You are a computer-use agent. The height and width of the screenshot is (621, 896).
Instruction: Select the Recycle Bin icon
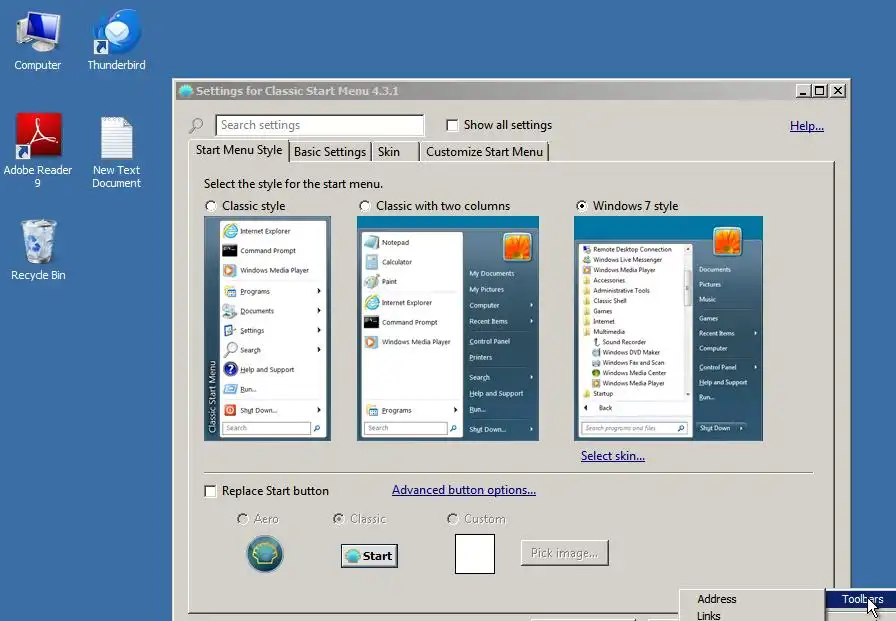[x=38, y=250]
